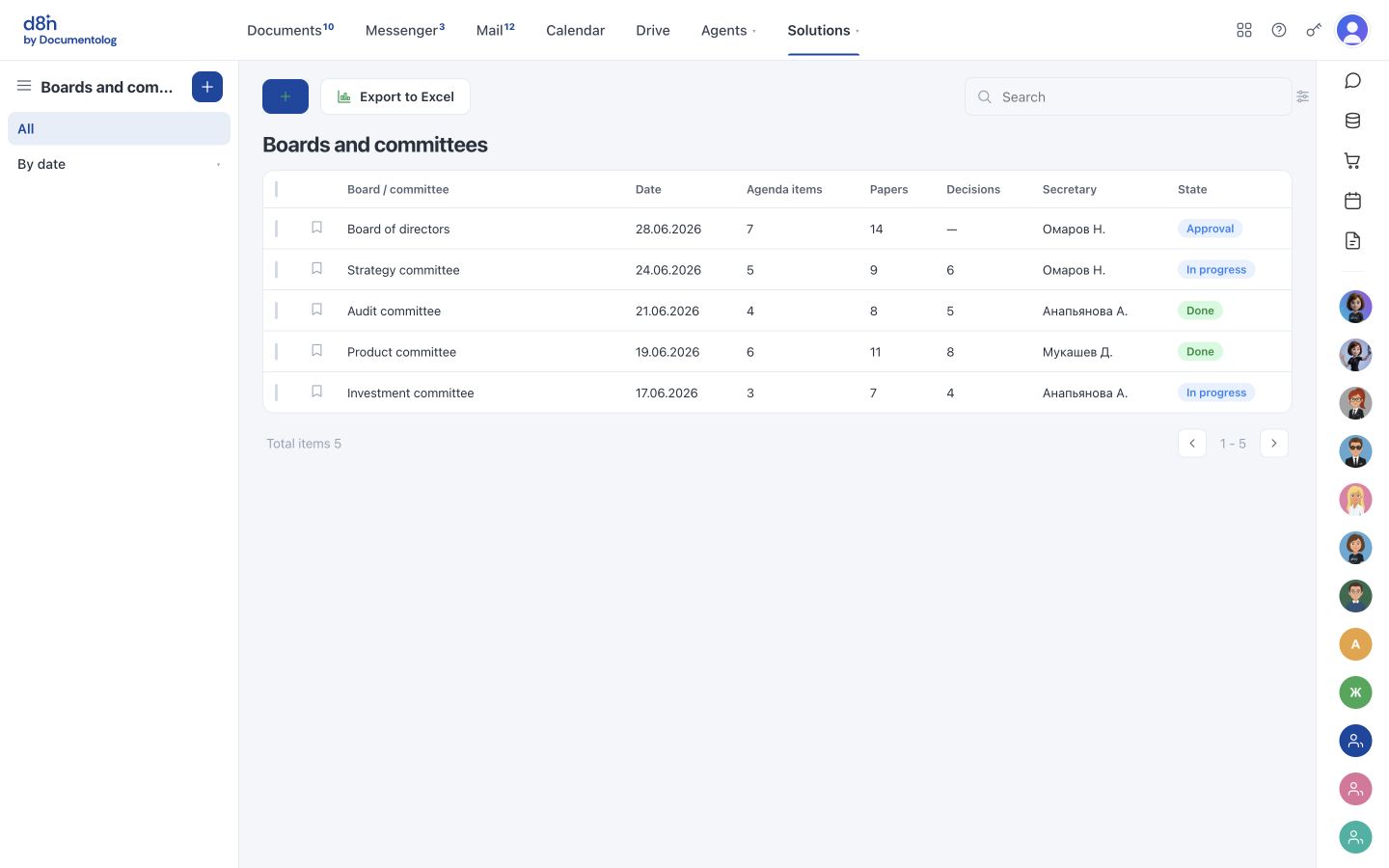
Task: Click In progress badge for Strategy committee
Action: pyautogui.click(x=1216, y=269)
